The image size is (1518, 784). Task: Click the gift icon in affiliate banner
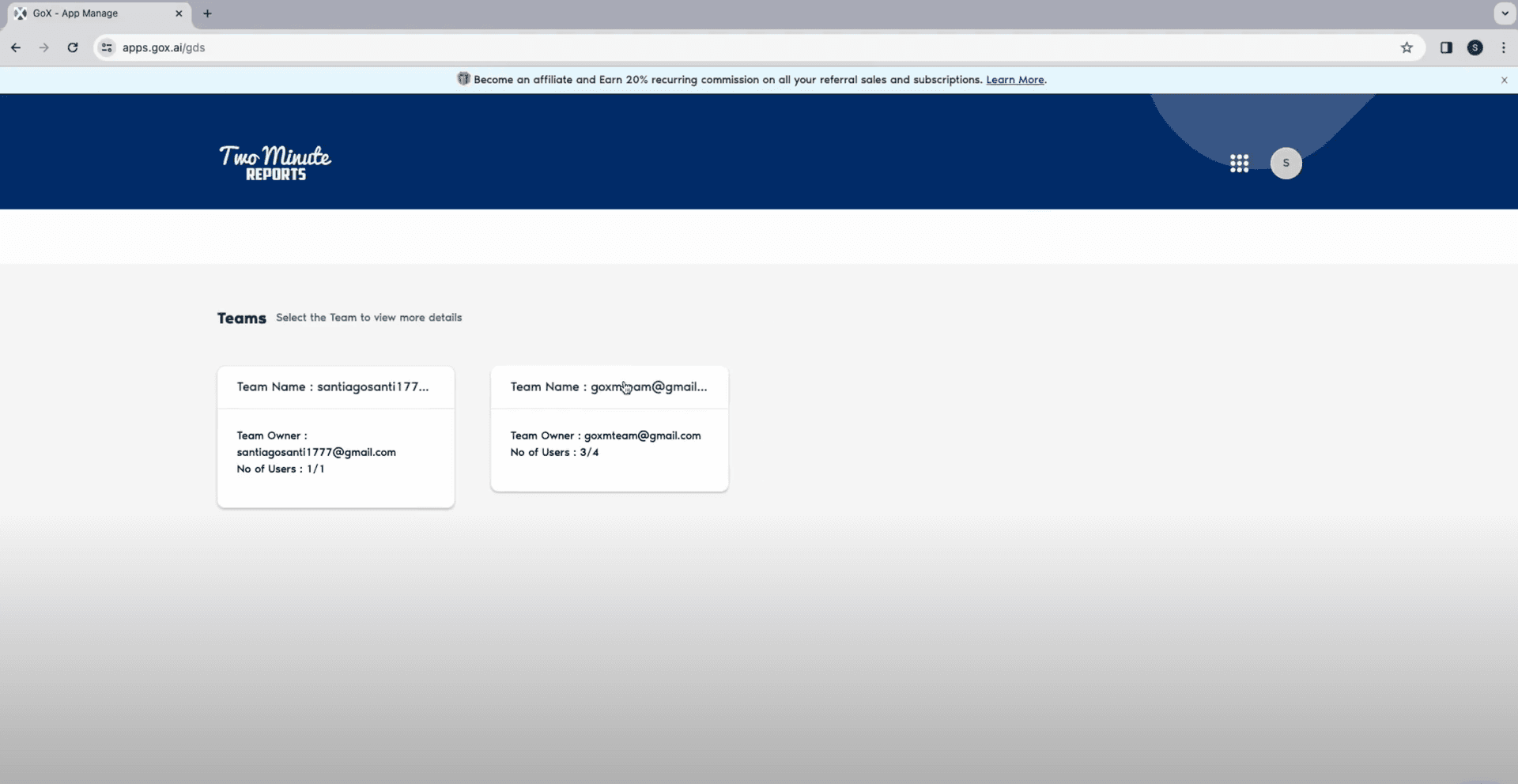point(463,79)
